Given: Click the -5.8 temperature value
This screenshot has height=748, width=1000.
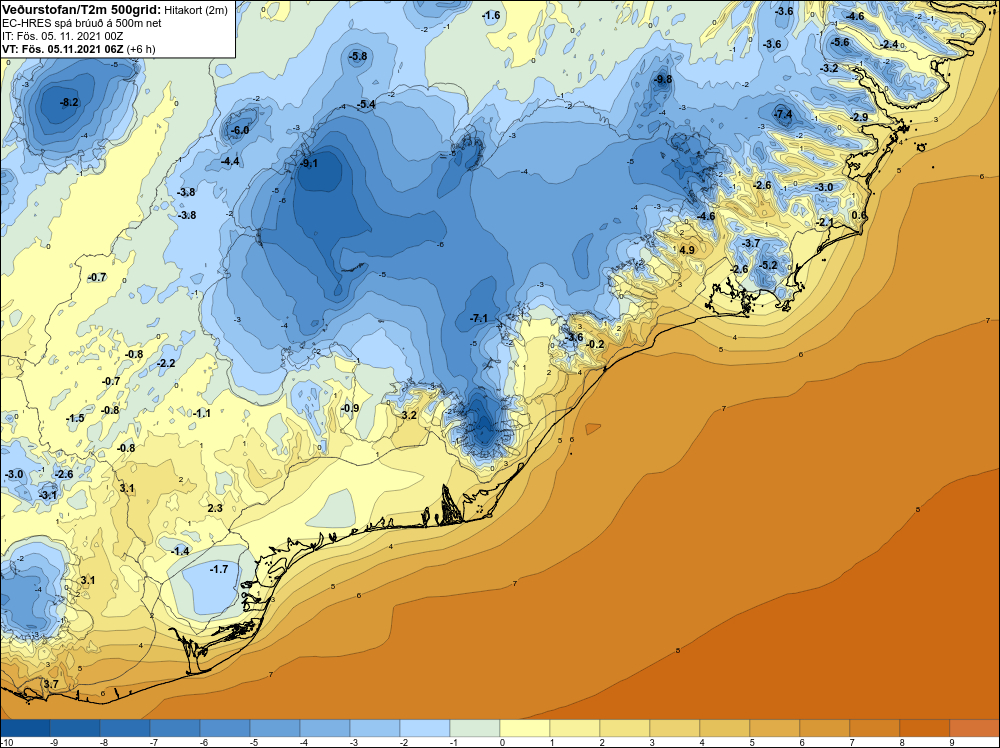Looking at the screenshot, I should pos(358,56).
